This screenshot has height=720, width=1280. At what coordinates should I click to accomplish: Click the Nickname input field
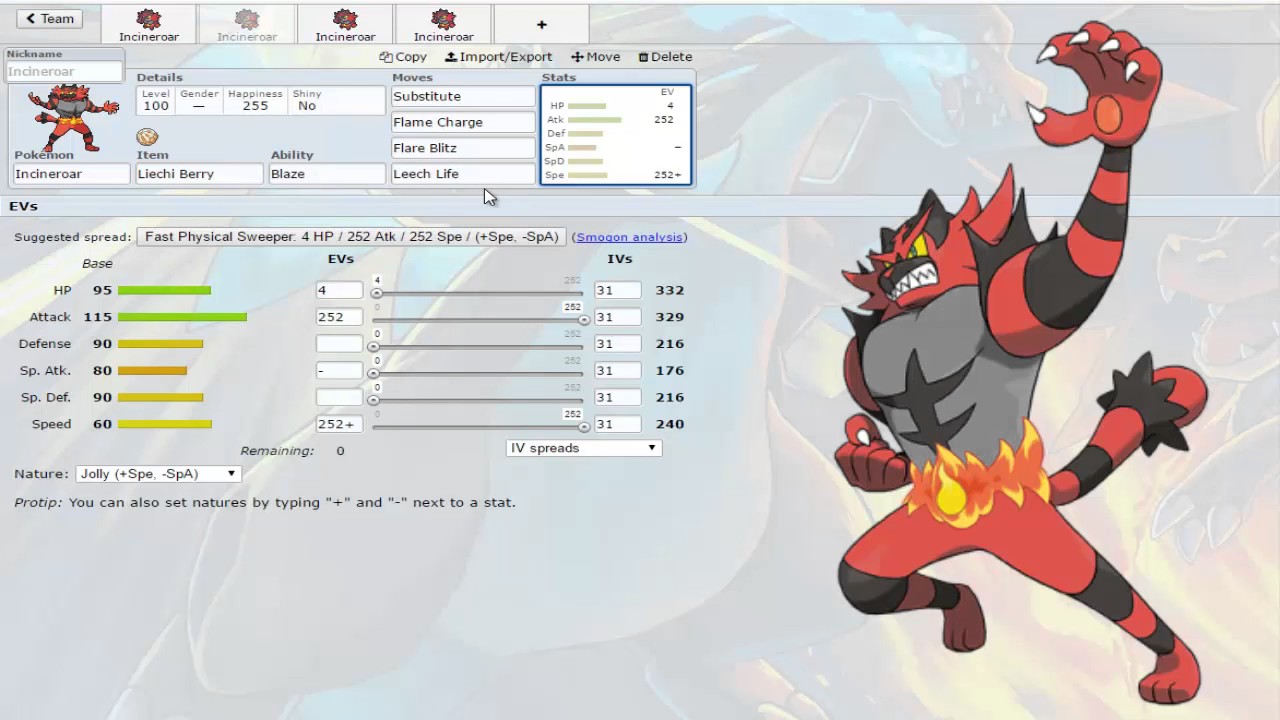pyautogui.click(x=64, y=72)
